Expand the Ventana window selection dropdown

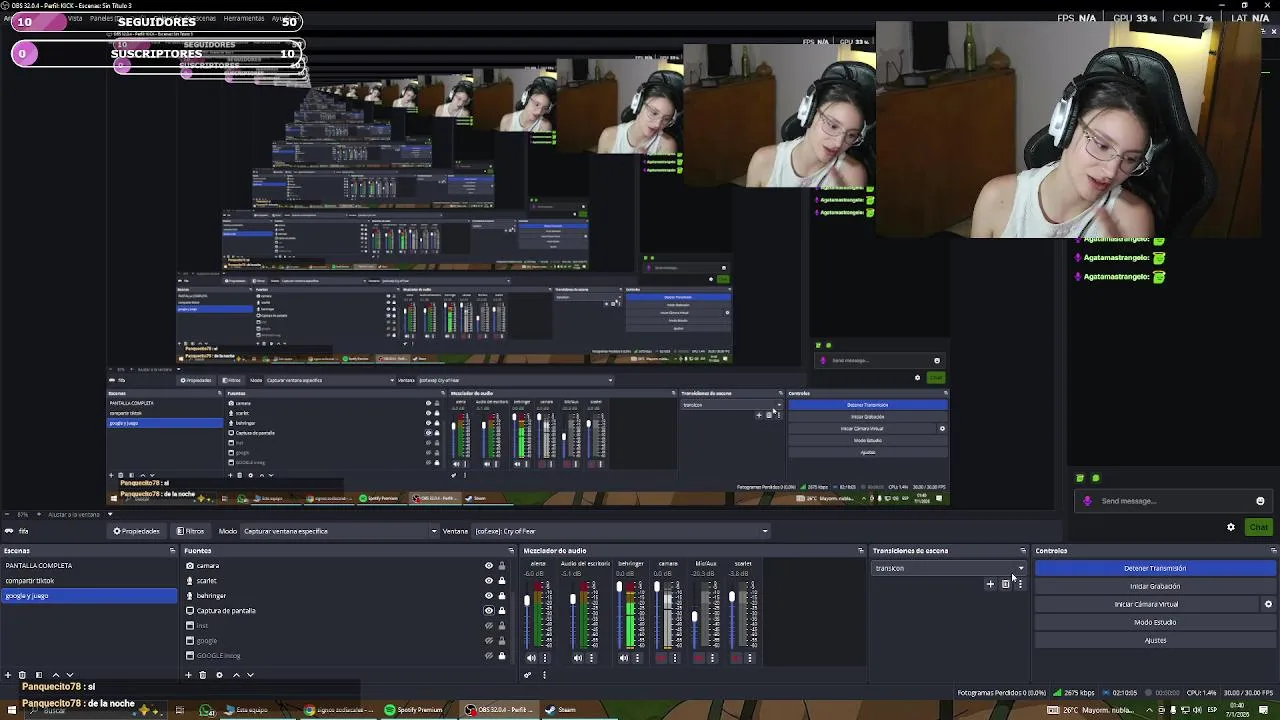click(x=621, y=531)
